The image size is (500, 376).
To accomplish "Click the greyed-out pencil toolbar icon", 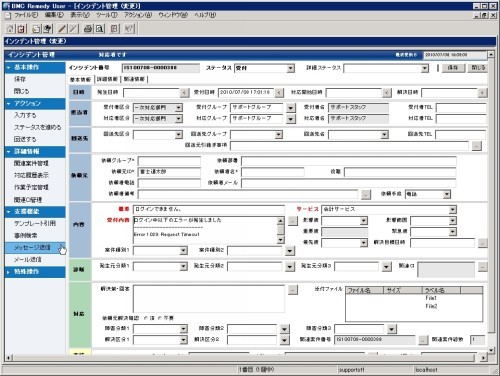I will (x=74, y=29).
